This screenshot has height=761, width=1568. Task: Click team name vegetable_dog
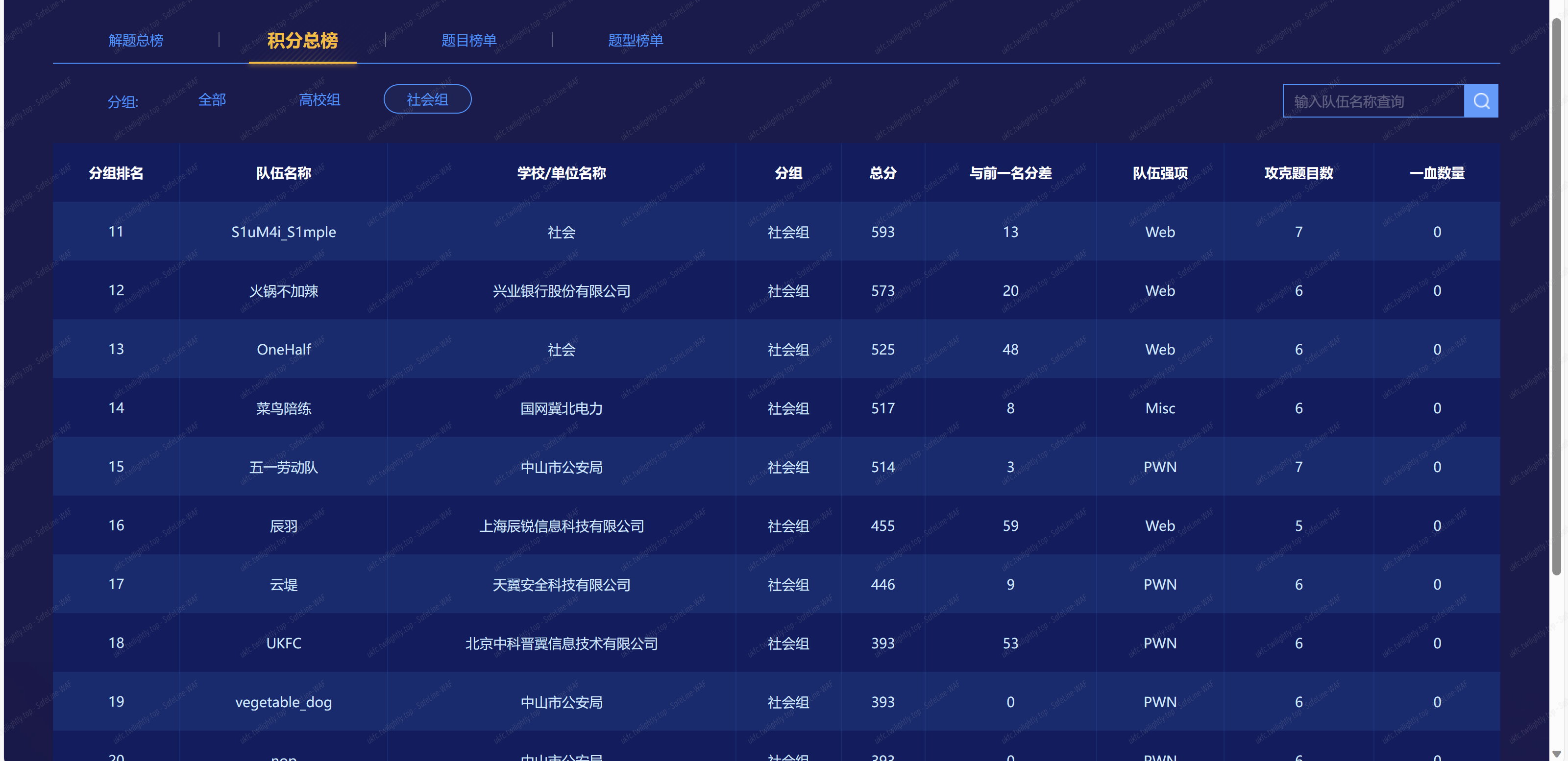point(283,702)
